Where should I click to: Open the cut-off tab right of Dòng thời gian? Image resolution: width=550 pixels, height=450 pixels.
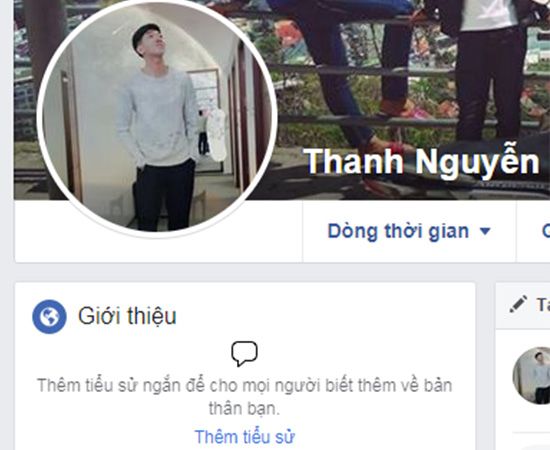(545, 231)
